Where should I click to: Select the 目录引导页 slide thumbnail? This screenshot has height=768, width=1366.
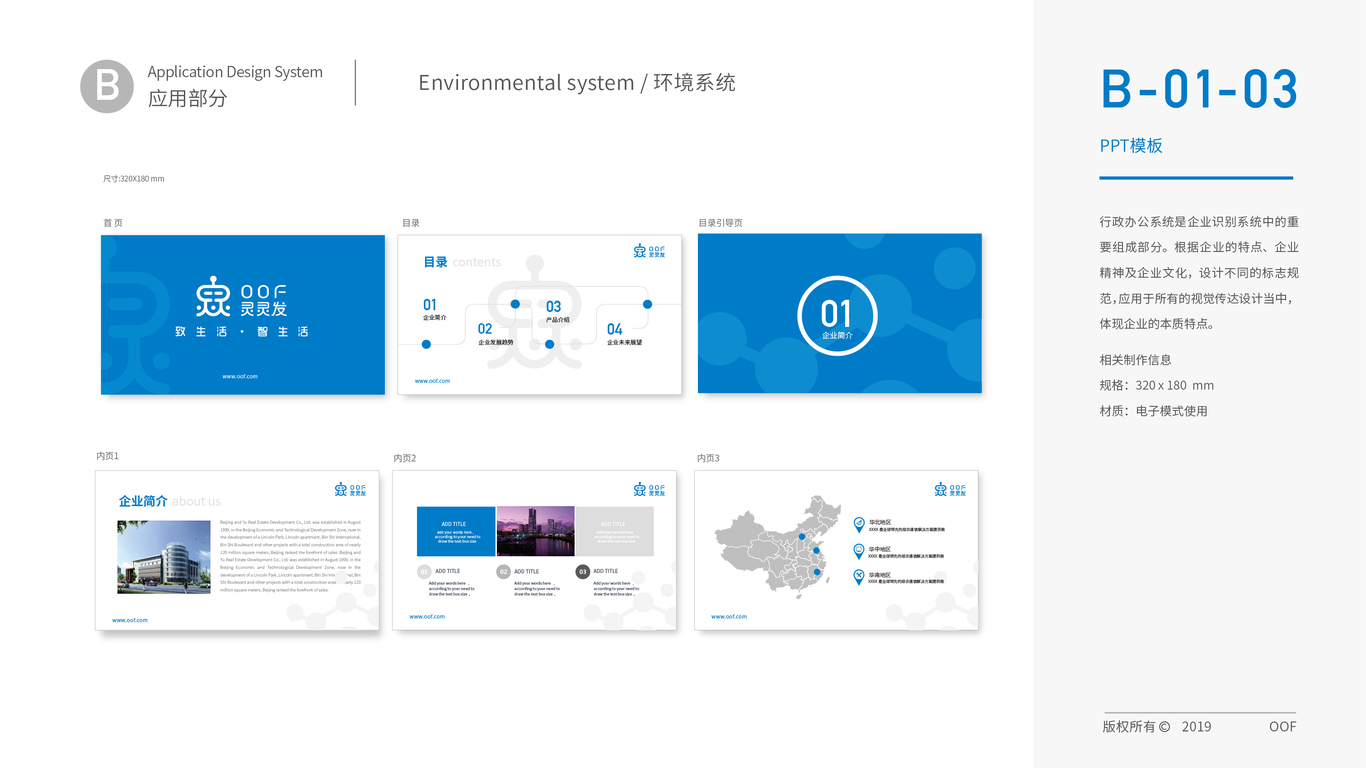pyautogui.click(x=840, y=313)
